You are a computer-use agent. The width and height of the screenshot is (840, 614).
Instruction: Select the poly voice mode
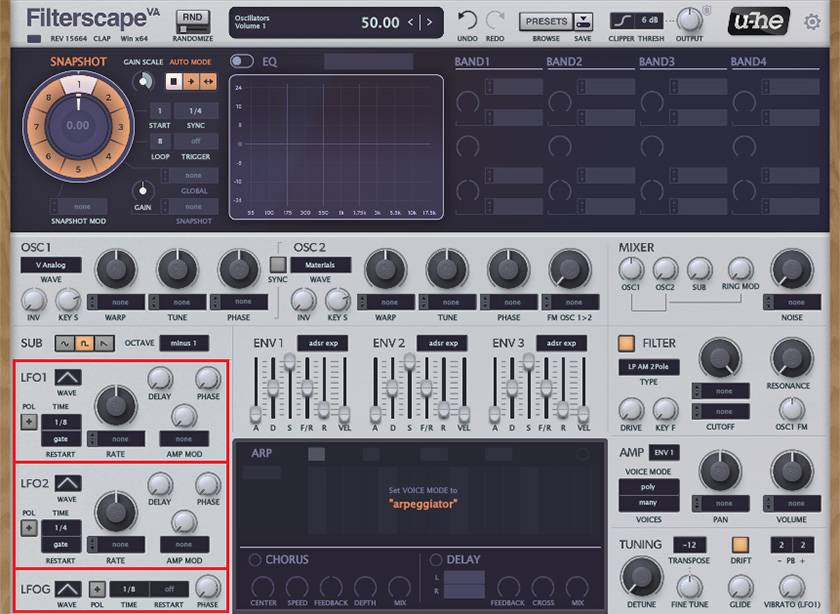[x=648, y=486]
